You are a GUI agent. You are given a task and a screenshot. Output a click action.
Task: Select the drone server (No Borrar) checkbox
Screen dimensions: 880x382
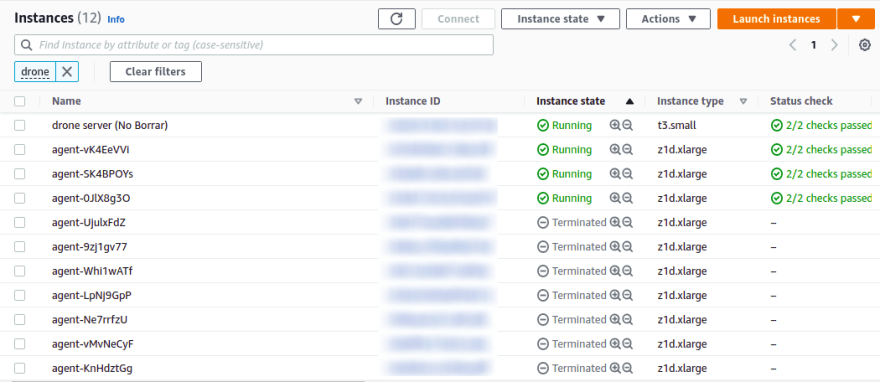click(x=20, y=126)
